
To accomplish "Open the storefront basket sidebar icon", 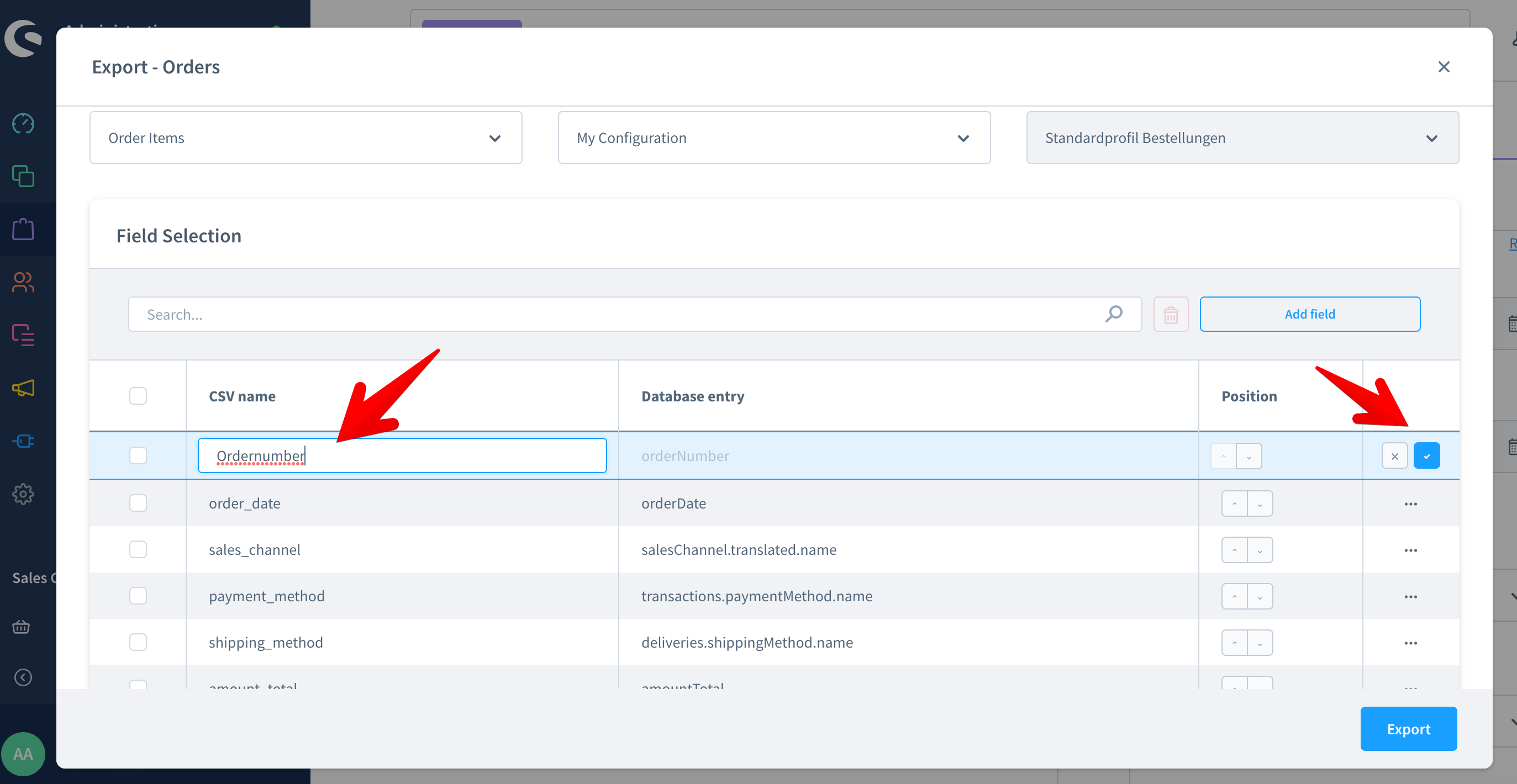I will coord(21,627).
